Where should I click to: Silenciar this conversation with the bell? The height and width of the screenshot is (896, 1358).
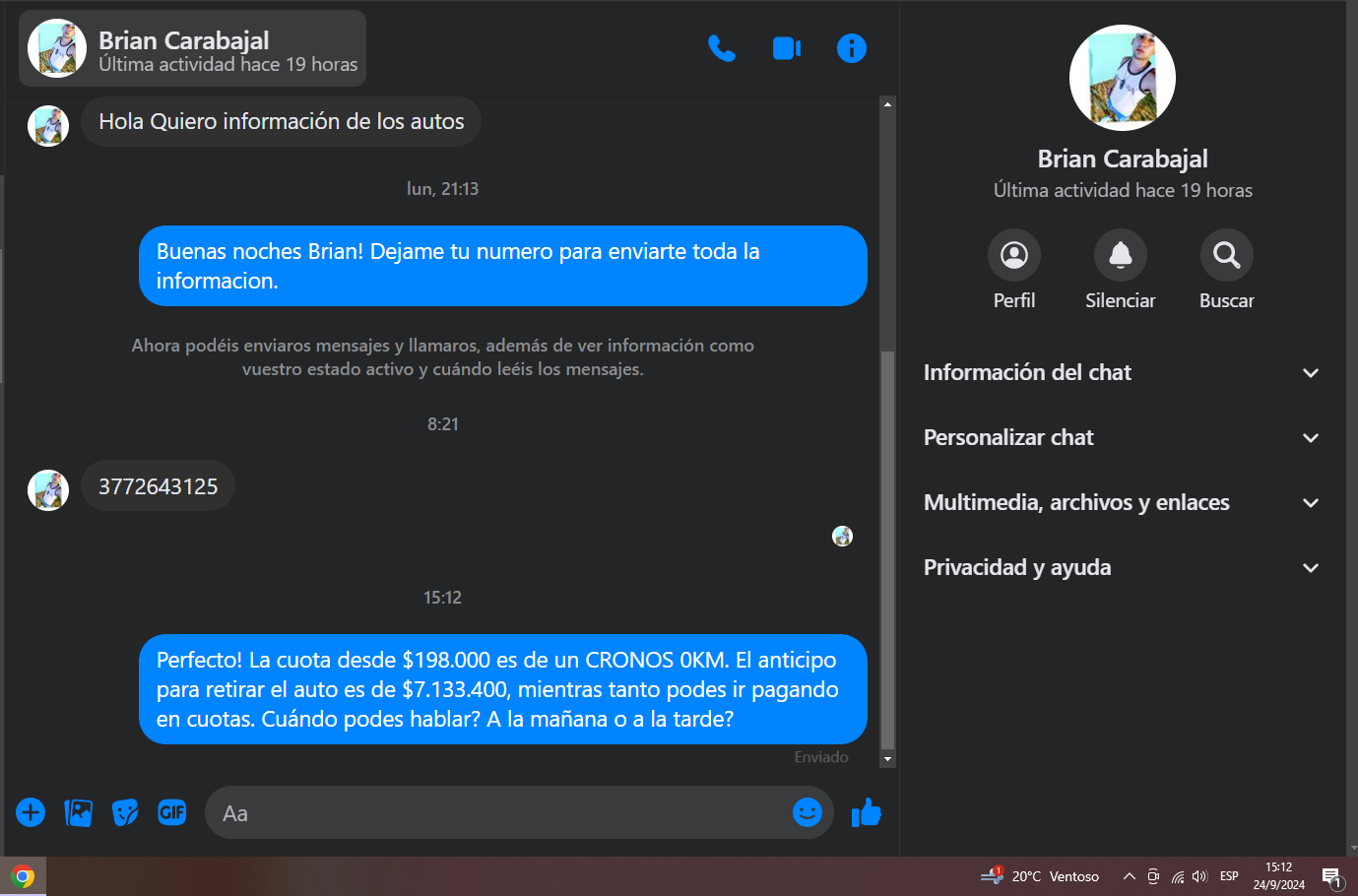click(x=1121, y=271)
